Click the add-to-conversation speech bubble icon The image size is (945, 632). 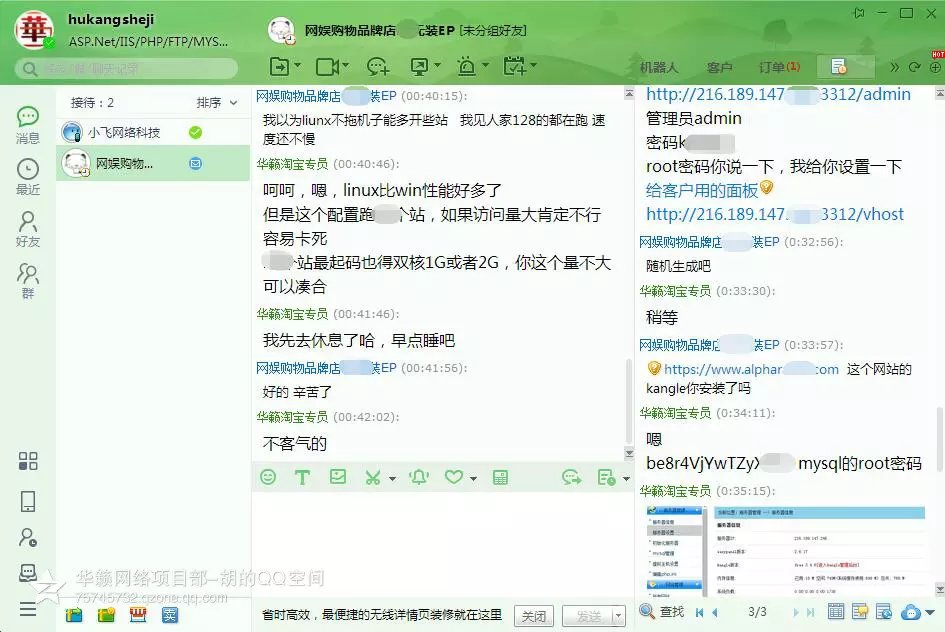377,66
